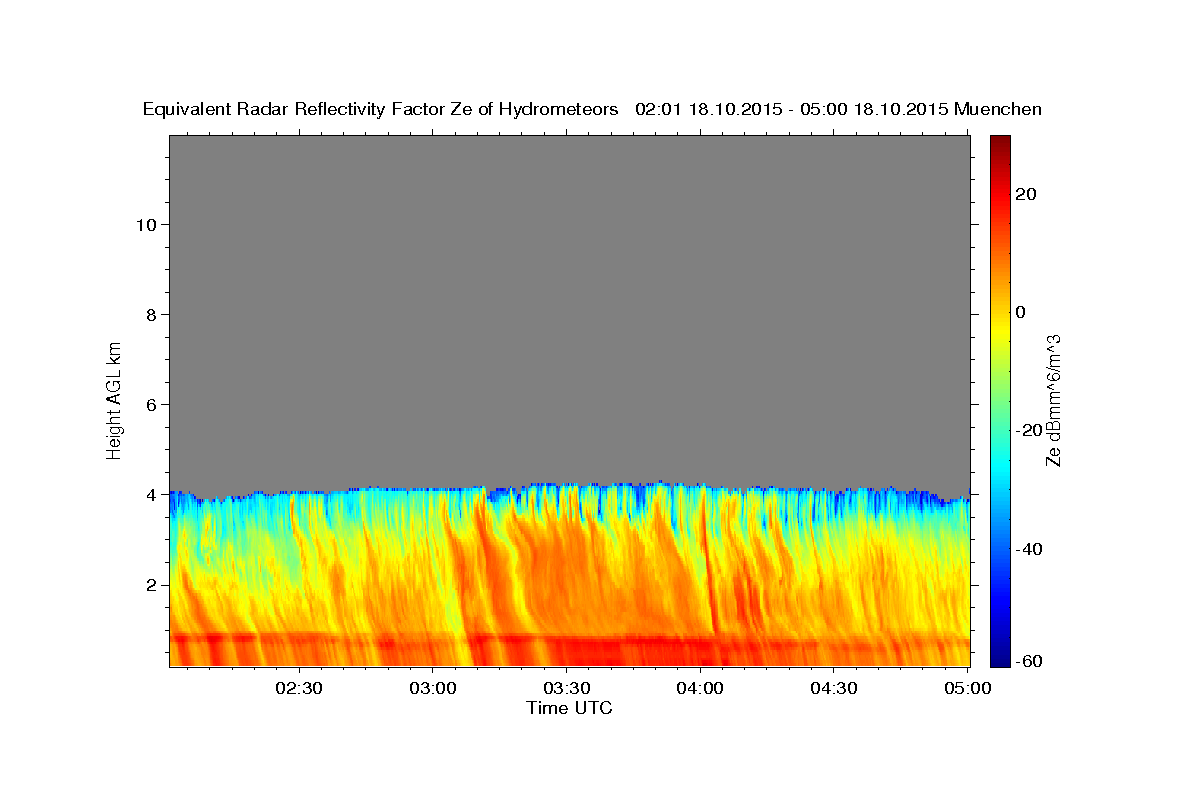Click the 03:00 time tick label
Image resolution: width=1200 pixels, height=800 pixels.
tap(433, 689)
